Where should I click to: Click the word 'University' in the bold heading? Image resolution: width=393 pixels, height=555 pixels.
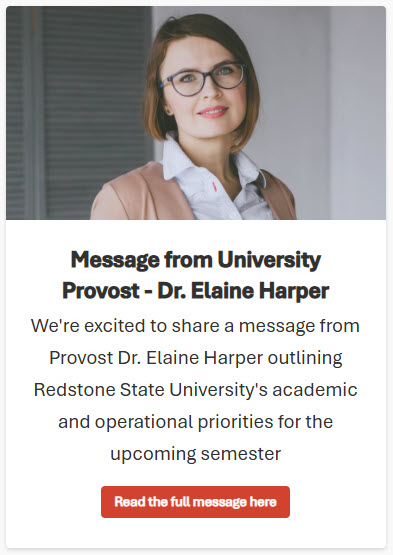[x=269, y=260]
